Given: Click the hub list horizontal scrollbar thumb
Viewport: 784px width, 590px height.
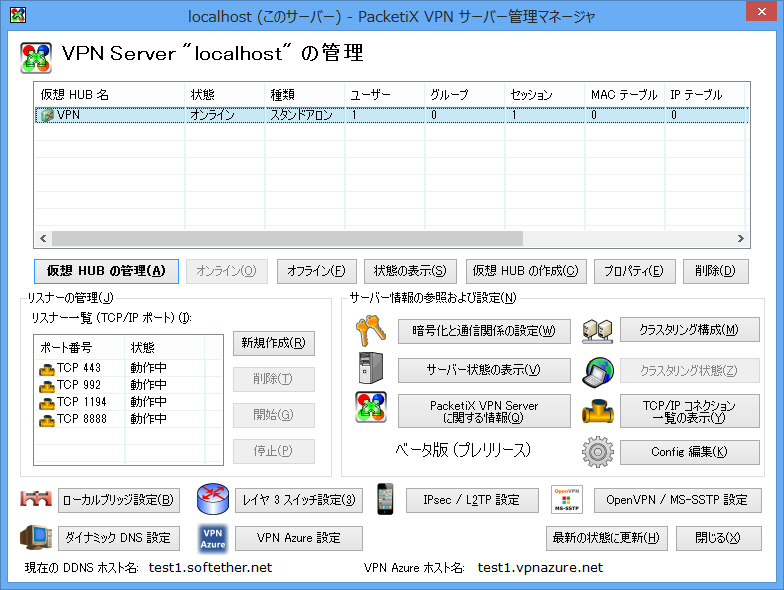Looking at the screenshot, I should [288, 238].
